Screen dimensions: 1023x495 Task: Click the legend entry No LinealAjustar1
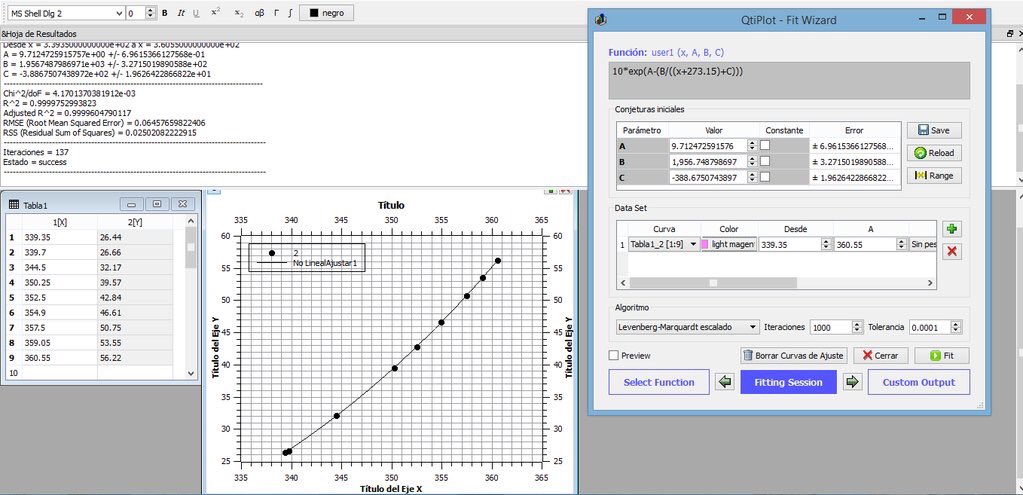(326, 262)
